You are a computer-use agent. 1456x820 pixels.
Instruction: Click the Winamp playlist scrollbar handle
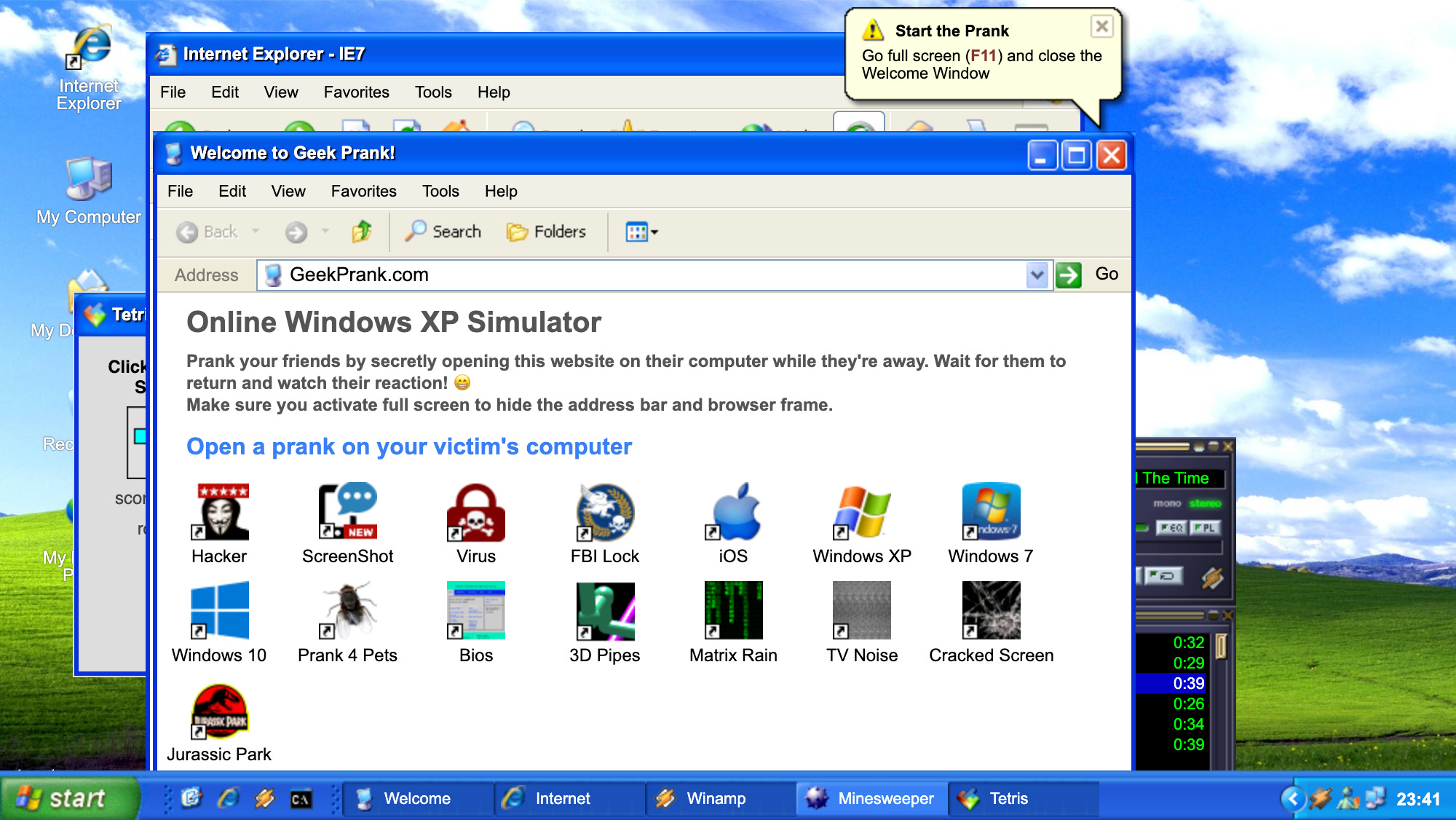pyautogui.click(x=1221, y=646)
